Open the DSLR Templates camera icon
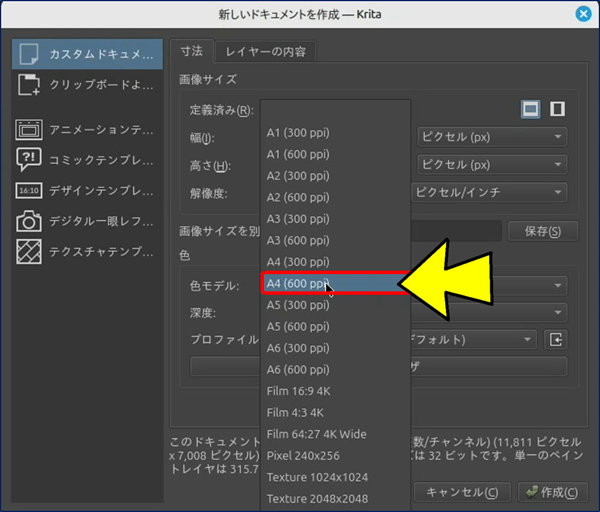Image resolution: width=600 pixels, height=512 pixels. click(30, 222)
